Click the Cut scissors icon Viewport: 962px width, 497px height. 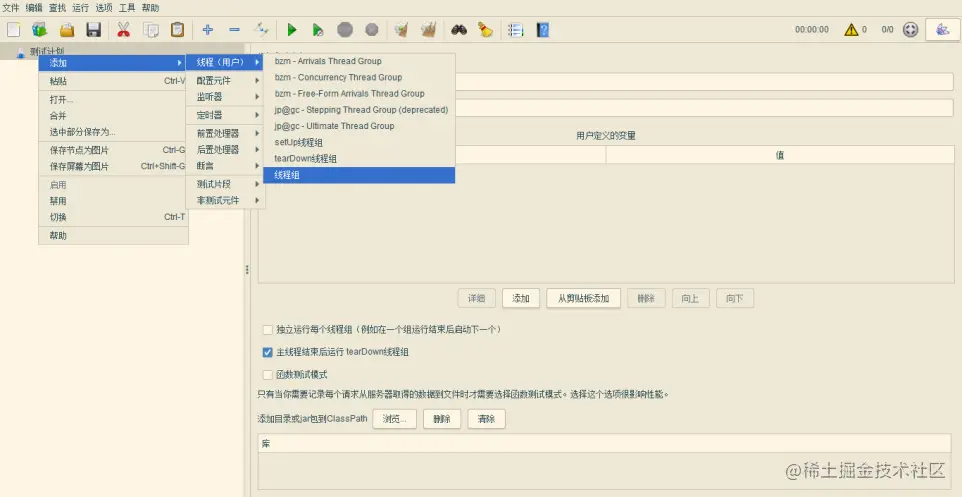(x=123, y=29)
